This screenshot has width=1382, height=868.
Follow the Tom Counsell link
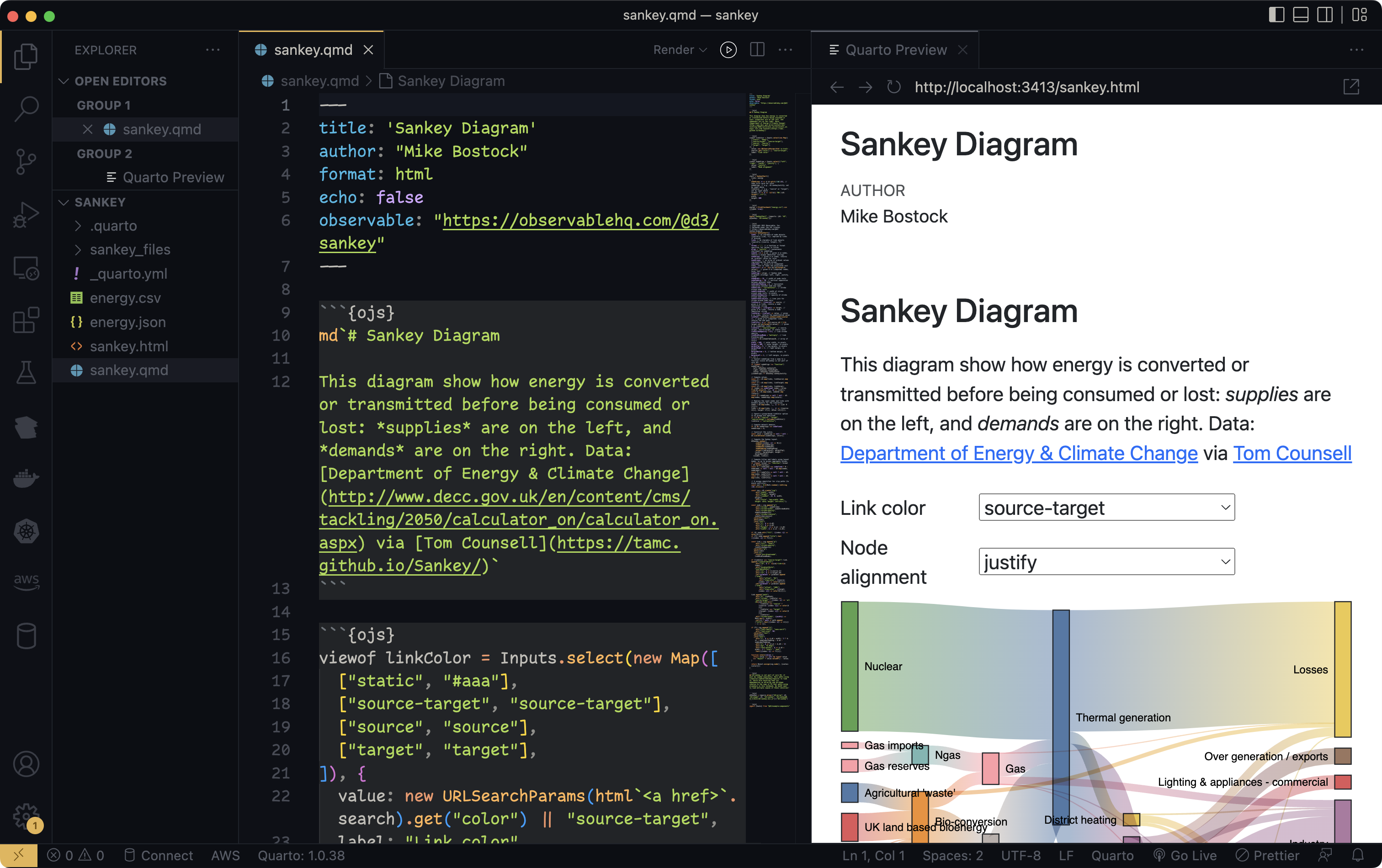[x=1292, y=453]
